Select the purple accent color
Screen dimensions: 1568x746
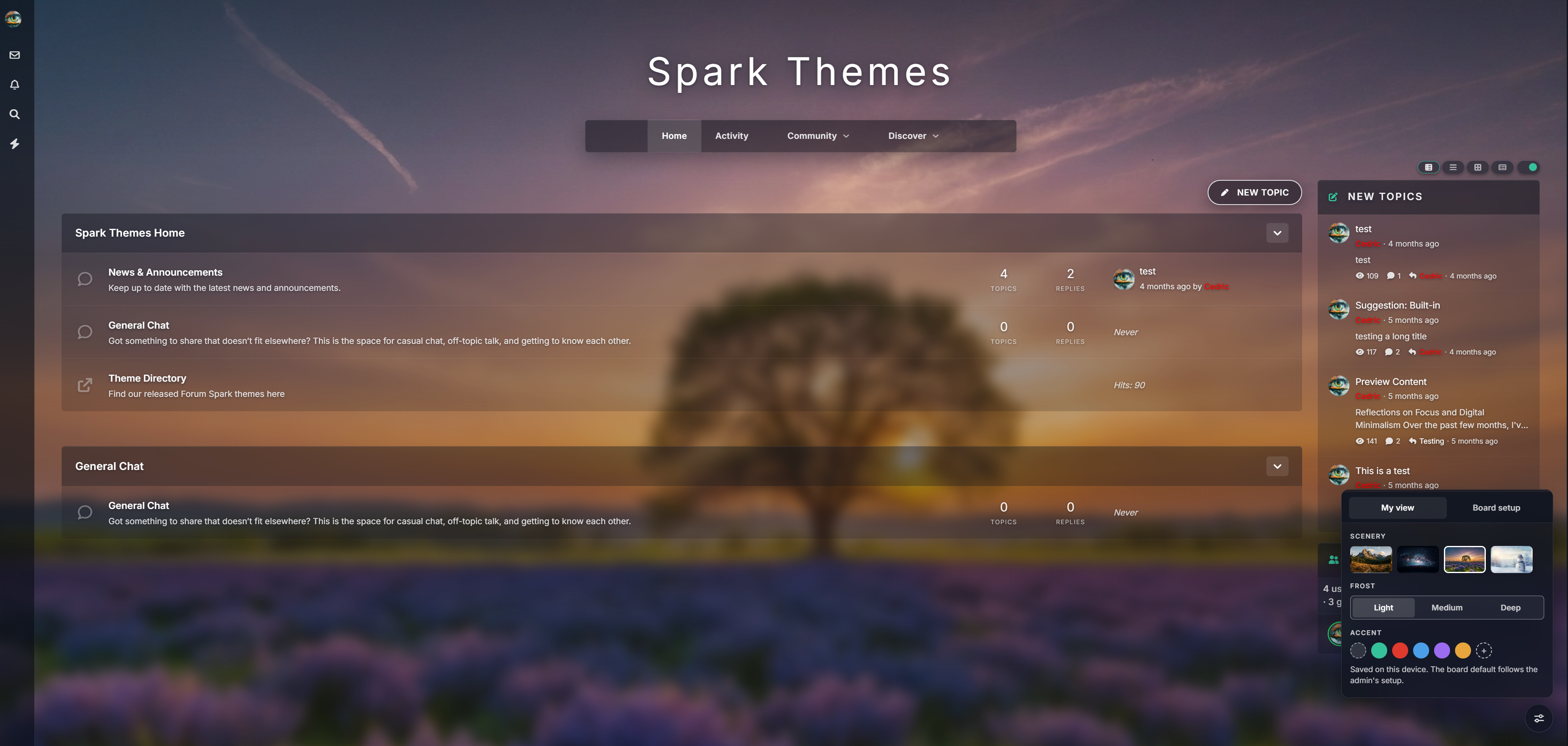coord(1442,650)
